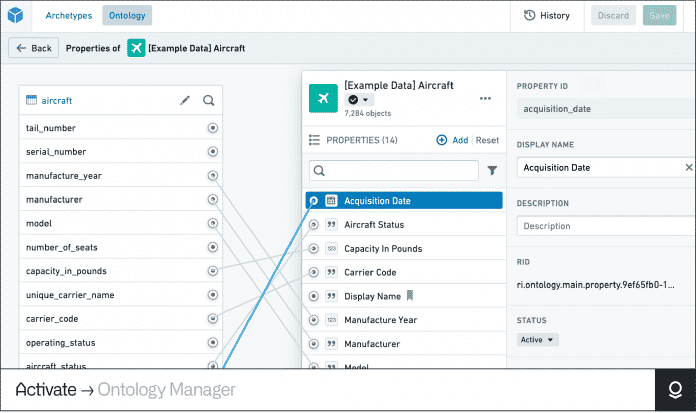
Task: Select the Carrier Code property row
Action: click(x=404, y=272)
